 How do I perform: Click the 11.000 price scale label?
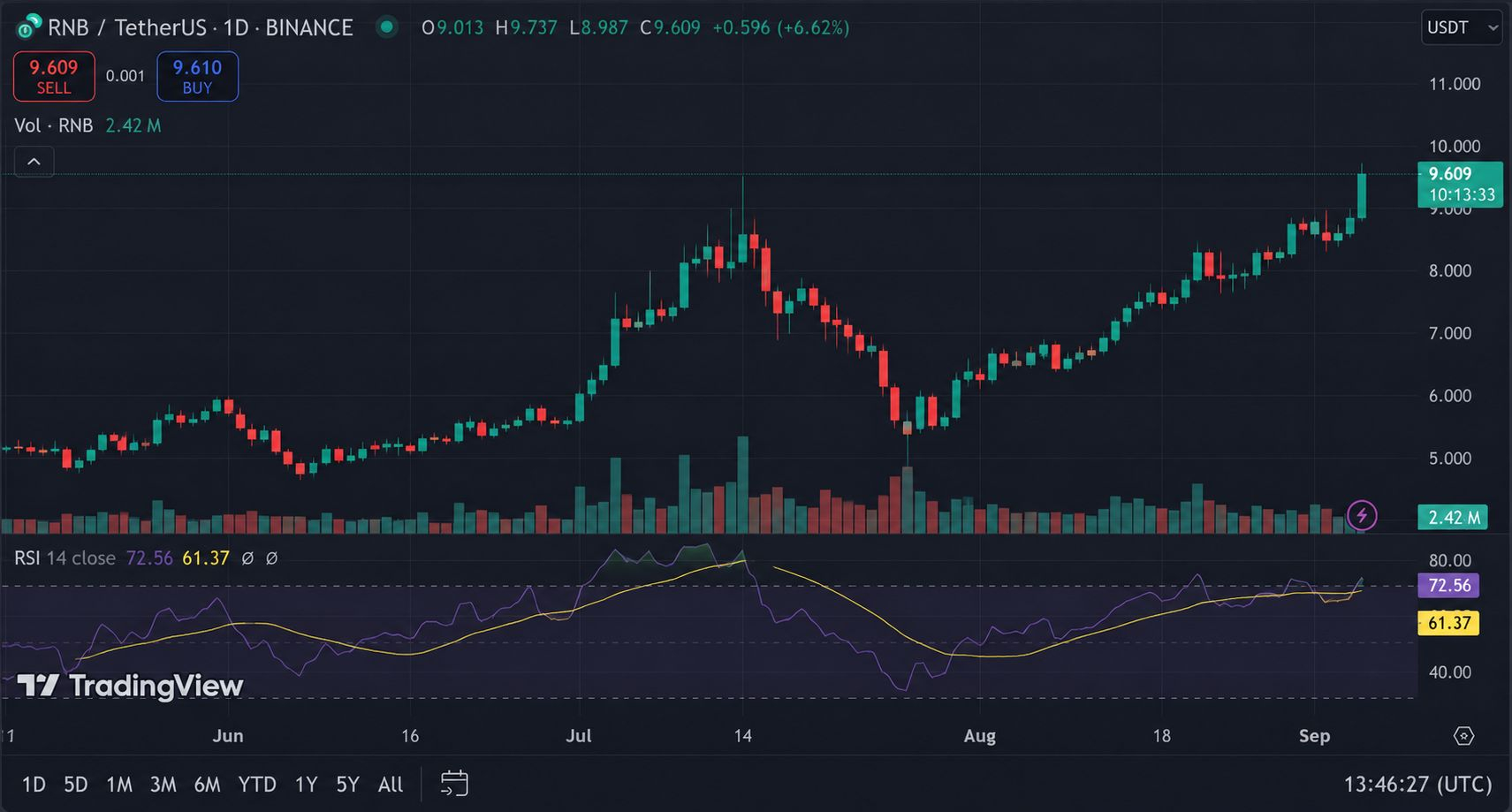[x=1455, y=84]
